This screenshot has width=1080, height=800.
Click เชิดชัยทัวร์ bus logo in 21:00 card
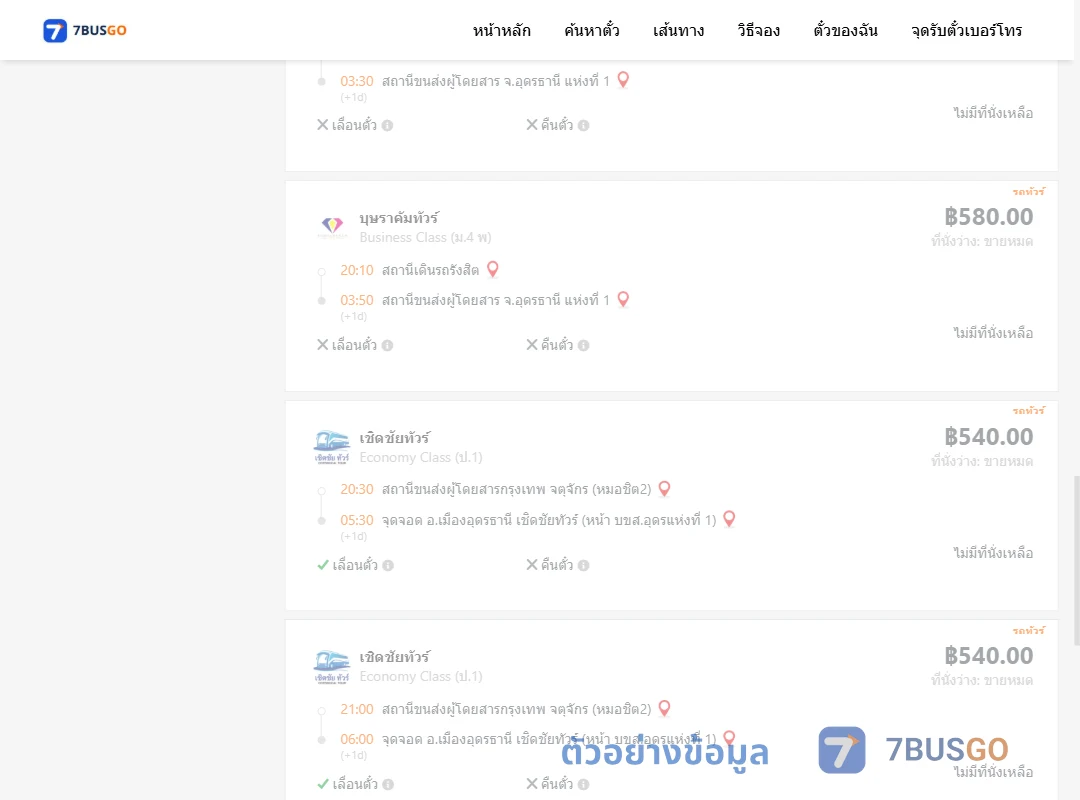332,666
